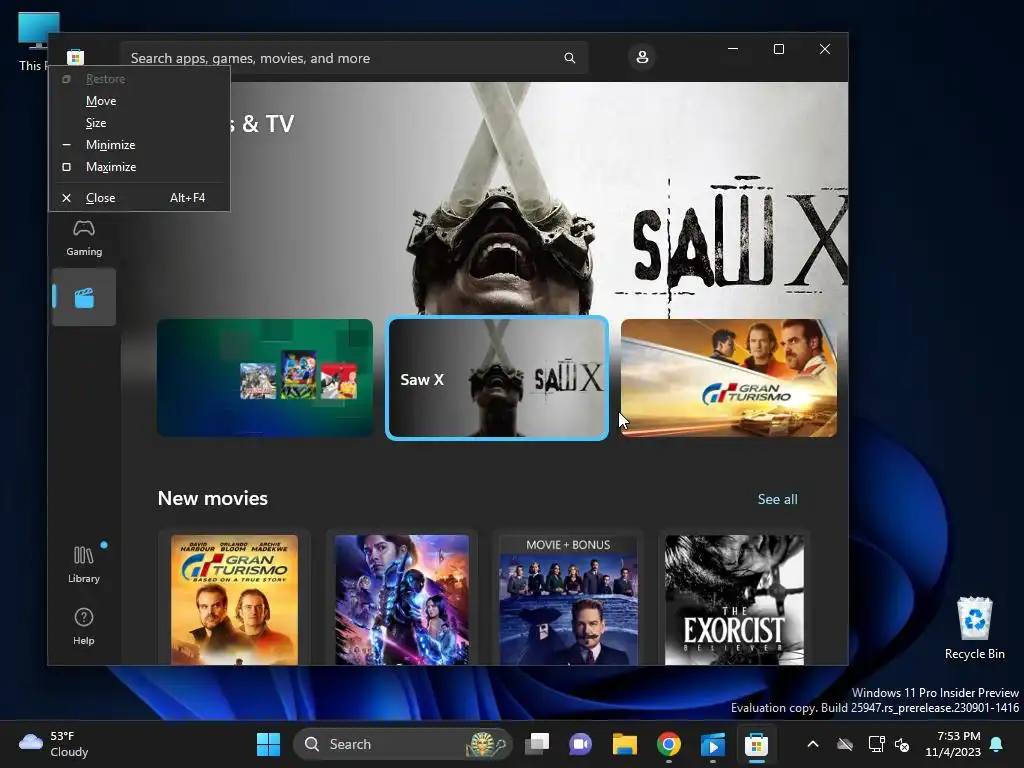This screenshot has width=1024, height=768.
Task: Click the Bing highlight icon in search box
Action: coord(485,744)
